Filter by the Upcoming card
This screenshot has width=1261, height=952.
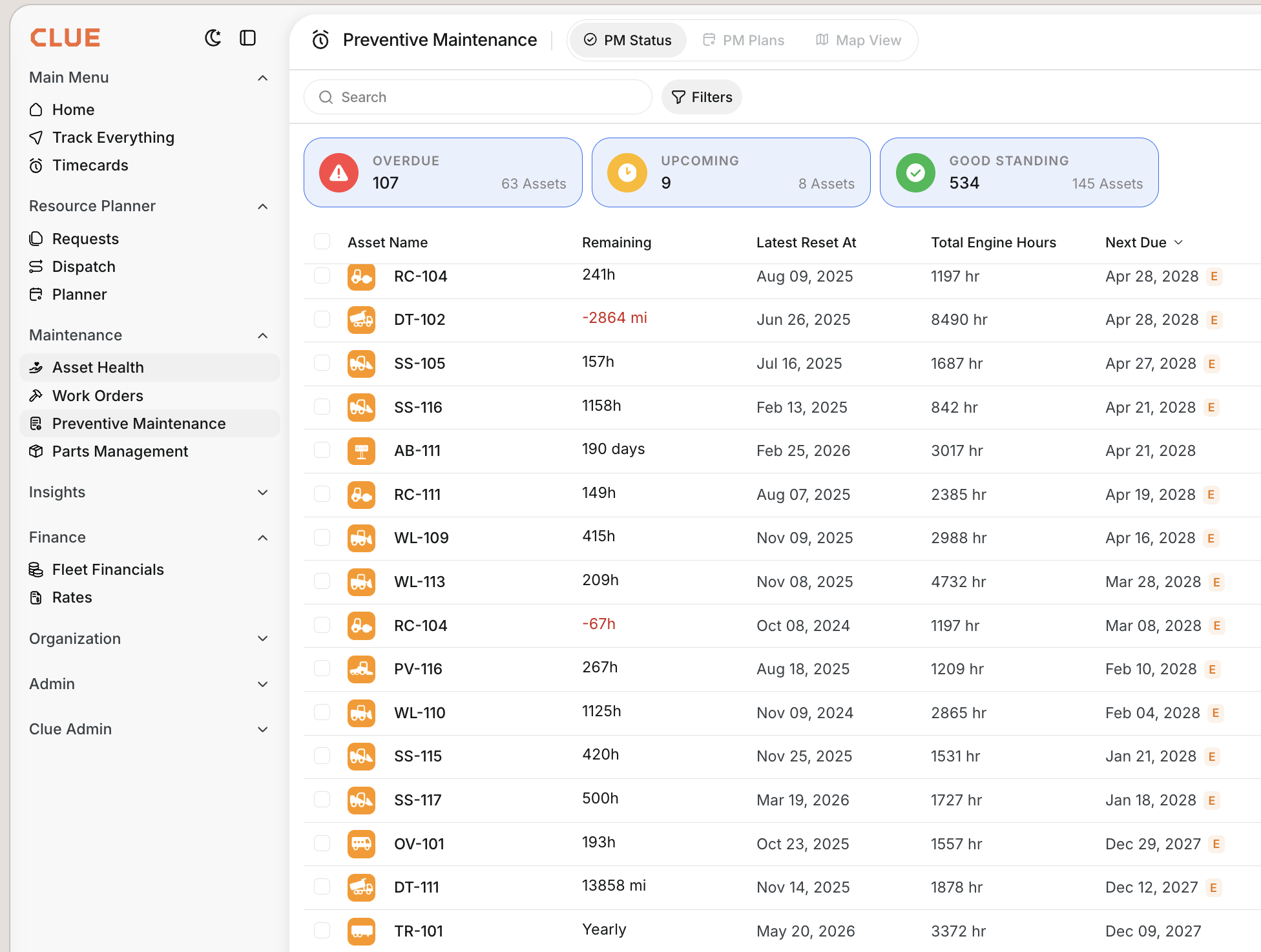coord(731,172)
